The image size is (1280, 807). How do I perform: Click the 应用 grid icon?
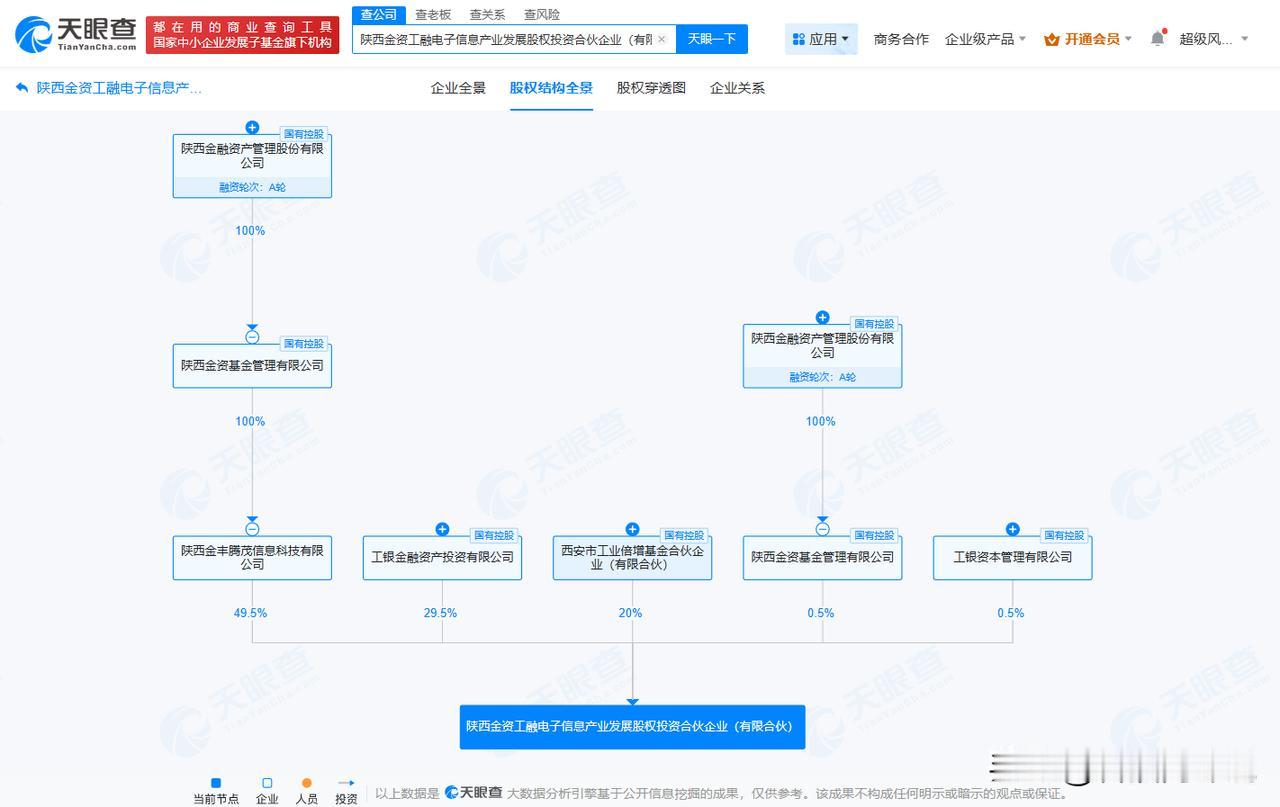(x=798, y=39)
